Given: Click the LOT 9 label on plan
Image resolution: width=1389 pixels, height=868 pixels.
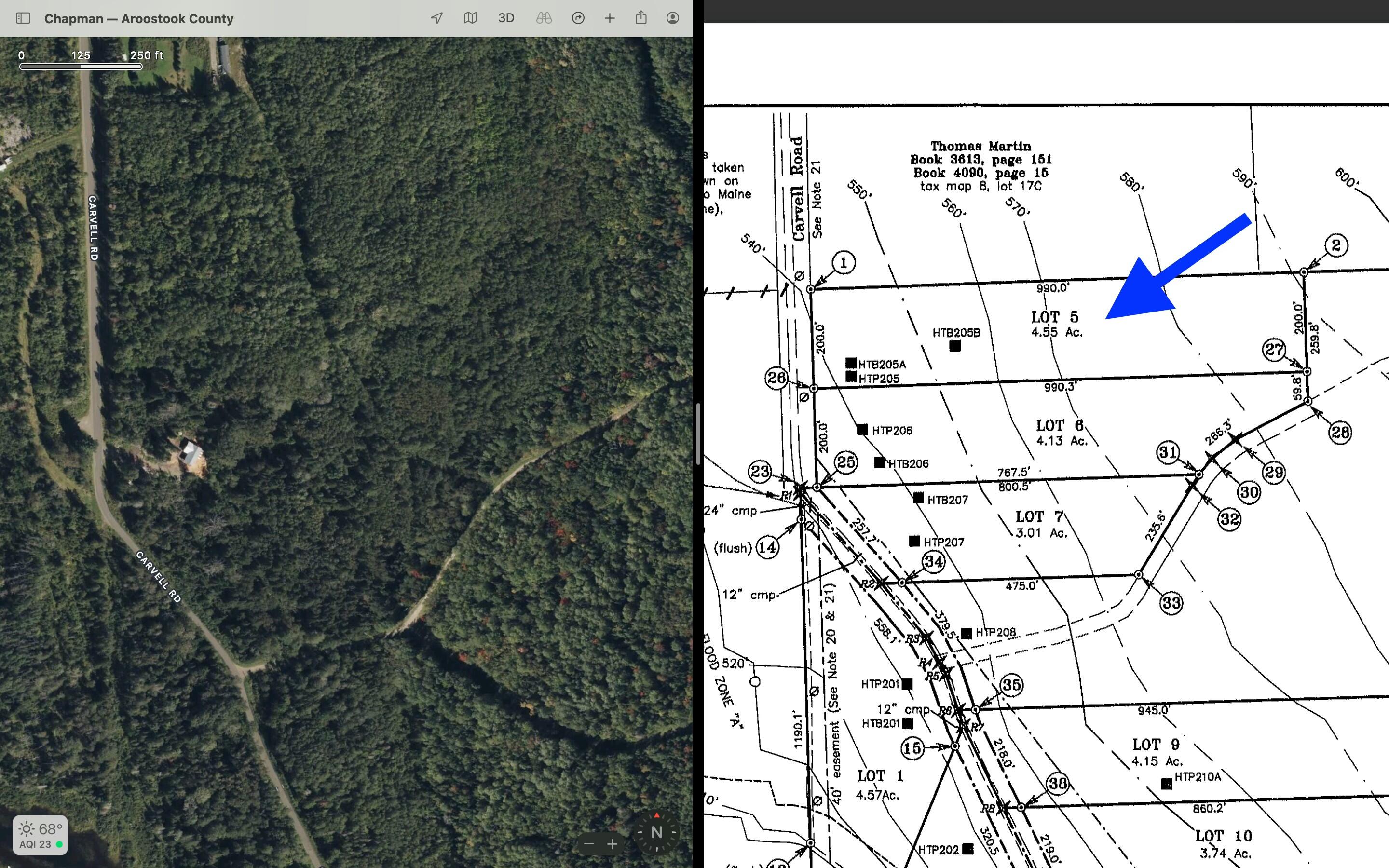Looking at the screenshot, I should pos(1156,745).
